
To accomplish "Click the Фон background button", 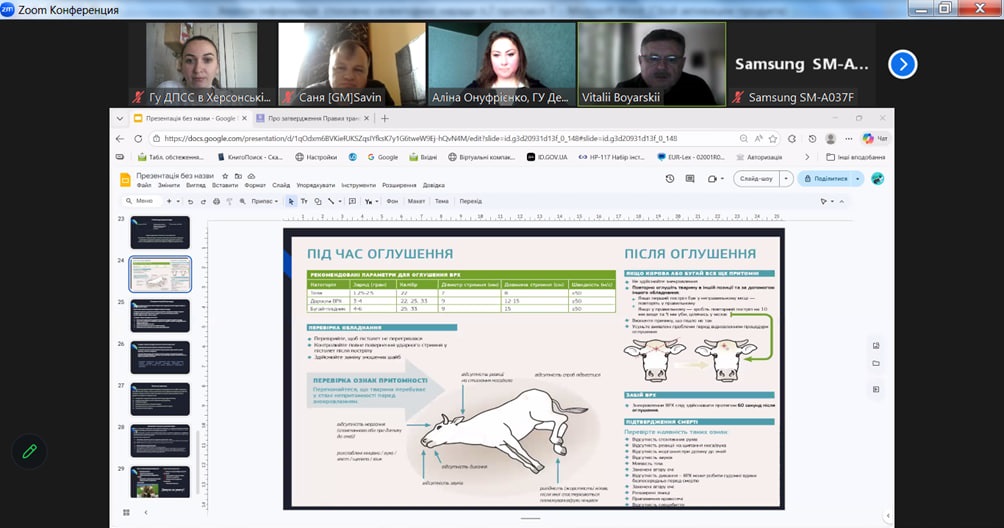I will tap(392, 201).
